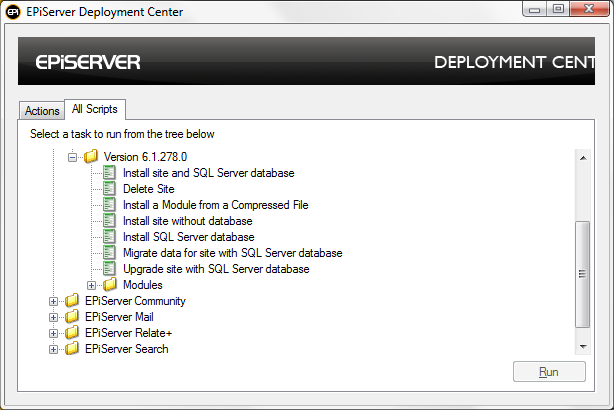Click the EPiServer Search folder icon
This screenshot has width=614, height=410.
(x=72, y=349)
